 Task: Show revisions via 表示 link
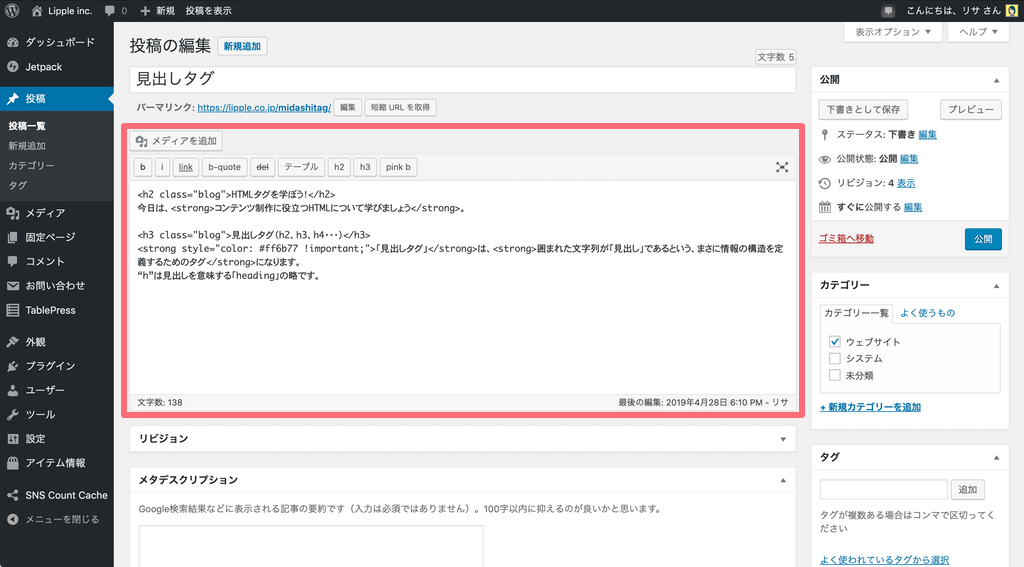pyautogui.click(x=906, y=183)
